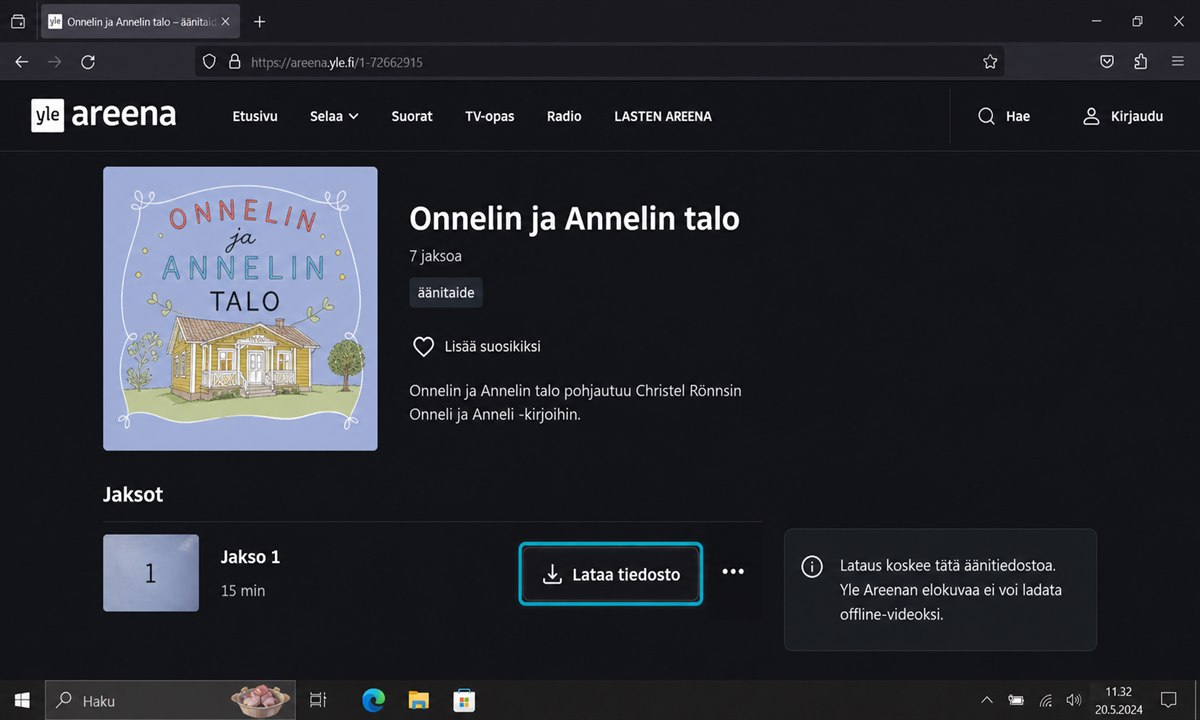Open the Jakso 1 episode title
The image size is (1200, 720).
[250, 557]
